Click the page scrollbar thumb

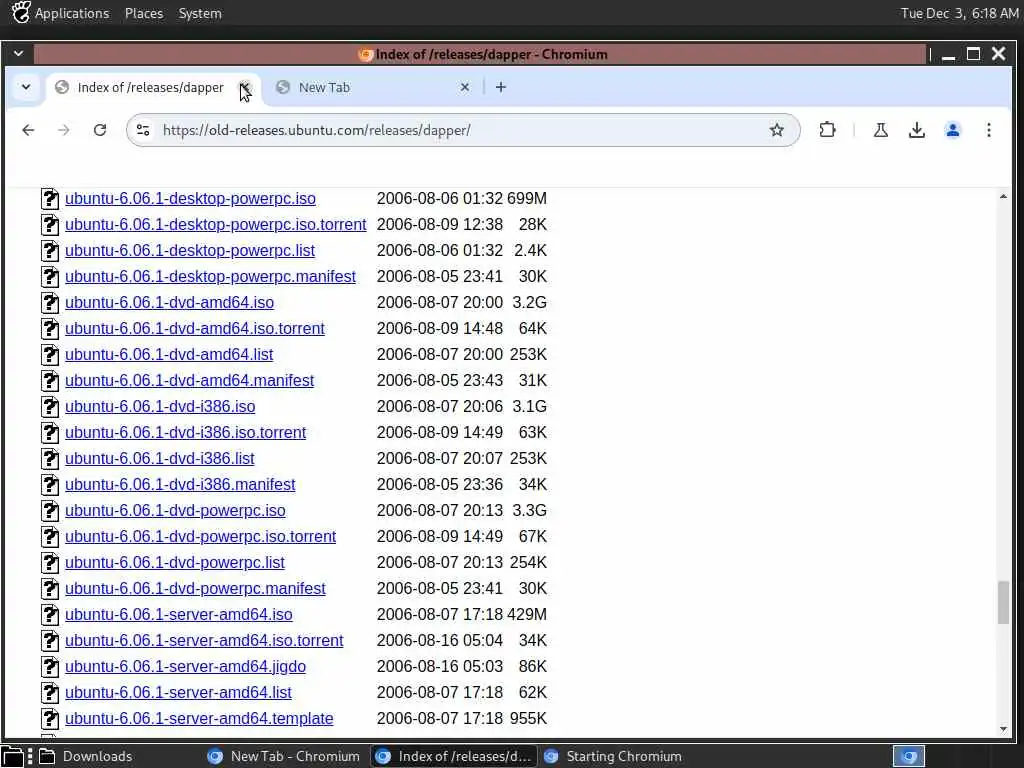[x=1003, y=603]
